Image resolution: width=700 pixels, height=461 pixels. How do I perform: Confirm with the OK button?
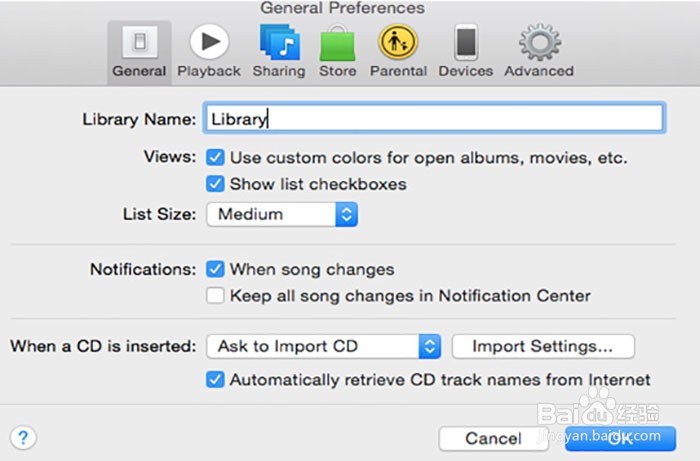tap(620, 438)
